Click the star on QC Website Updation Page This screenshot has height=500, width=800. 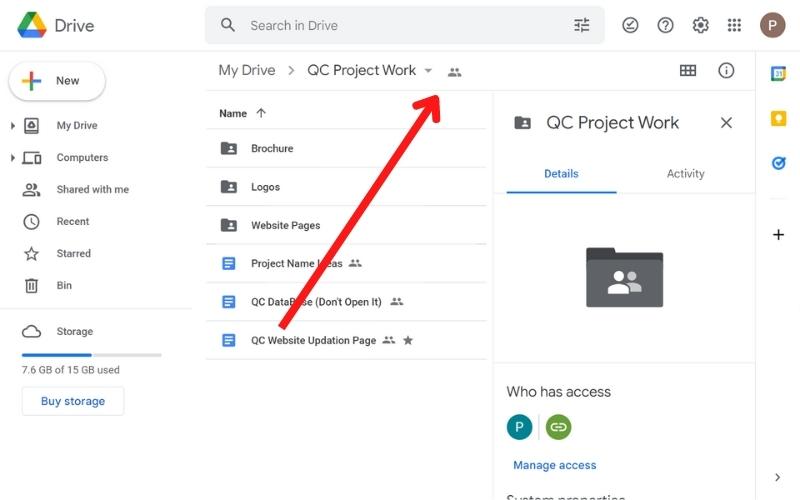point(408,341)
